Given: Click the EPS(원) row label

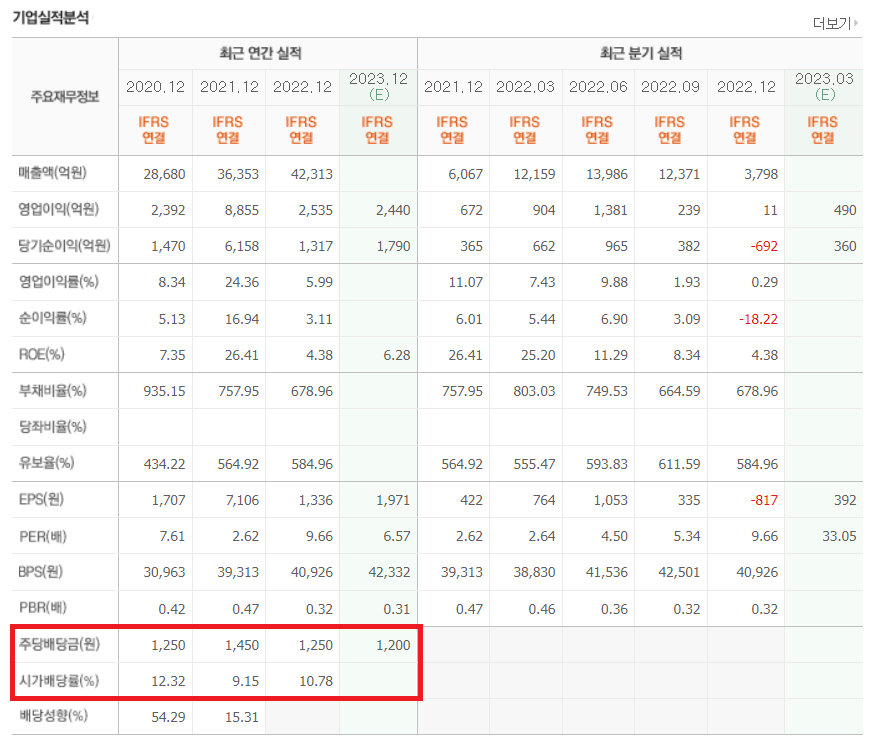Looking at the screenshot, I should coord(41,500).
